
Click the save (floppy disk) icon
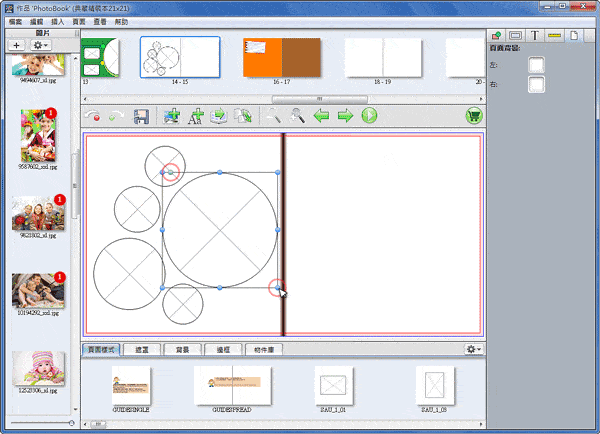(x=141, y=117)
